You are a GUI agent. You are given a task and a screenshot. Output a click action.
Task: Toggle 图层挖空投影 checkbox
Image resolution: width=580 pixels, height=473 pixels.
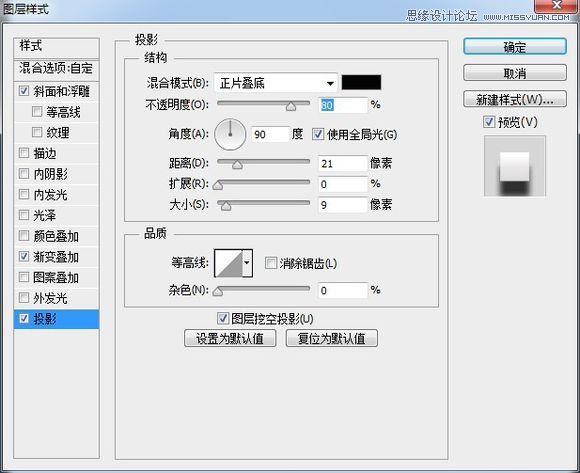(x=222, y=318)
